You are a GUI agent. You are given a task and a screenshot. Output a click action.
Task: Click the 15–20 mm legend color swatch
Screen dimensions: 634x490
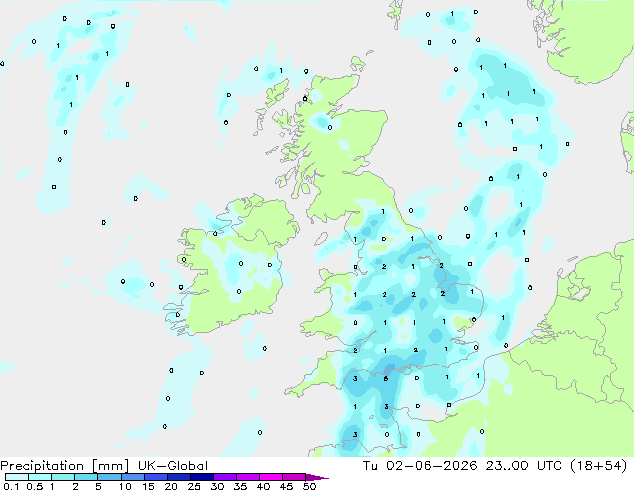pyautogui.click(x=156, y=477)
